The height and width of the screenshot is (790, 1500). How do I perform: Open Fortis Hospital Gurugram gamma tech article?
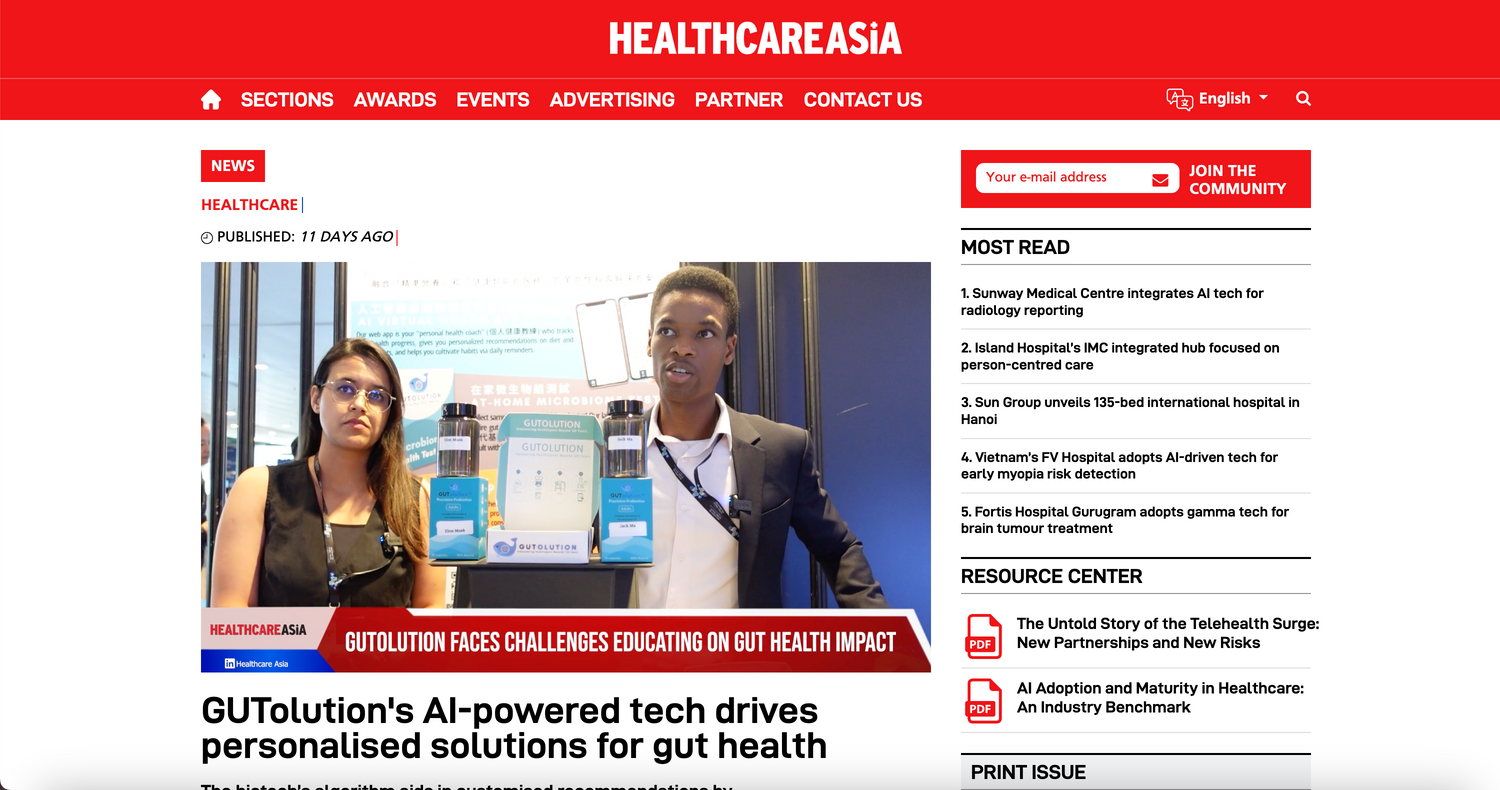point(1124,520)
